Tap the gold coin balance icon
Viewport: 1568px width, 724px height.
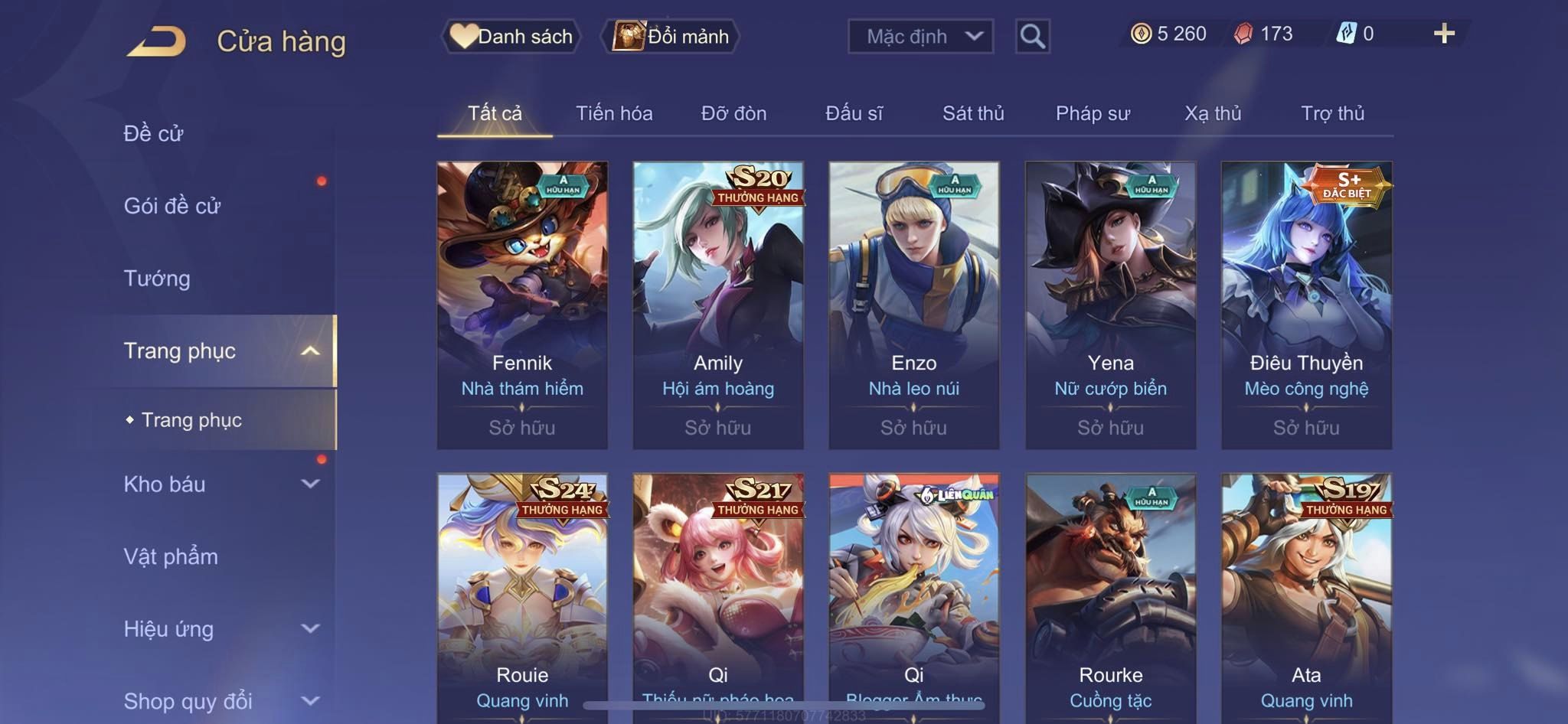coord(1141,34)
